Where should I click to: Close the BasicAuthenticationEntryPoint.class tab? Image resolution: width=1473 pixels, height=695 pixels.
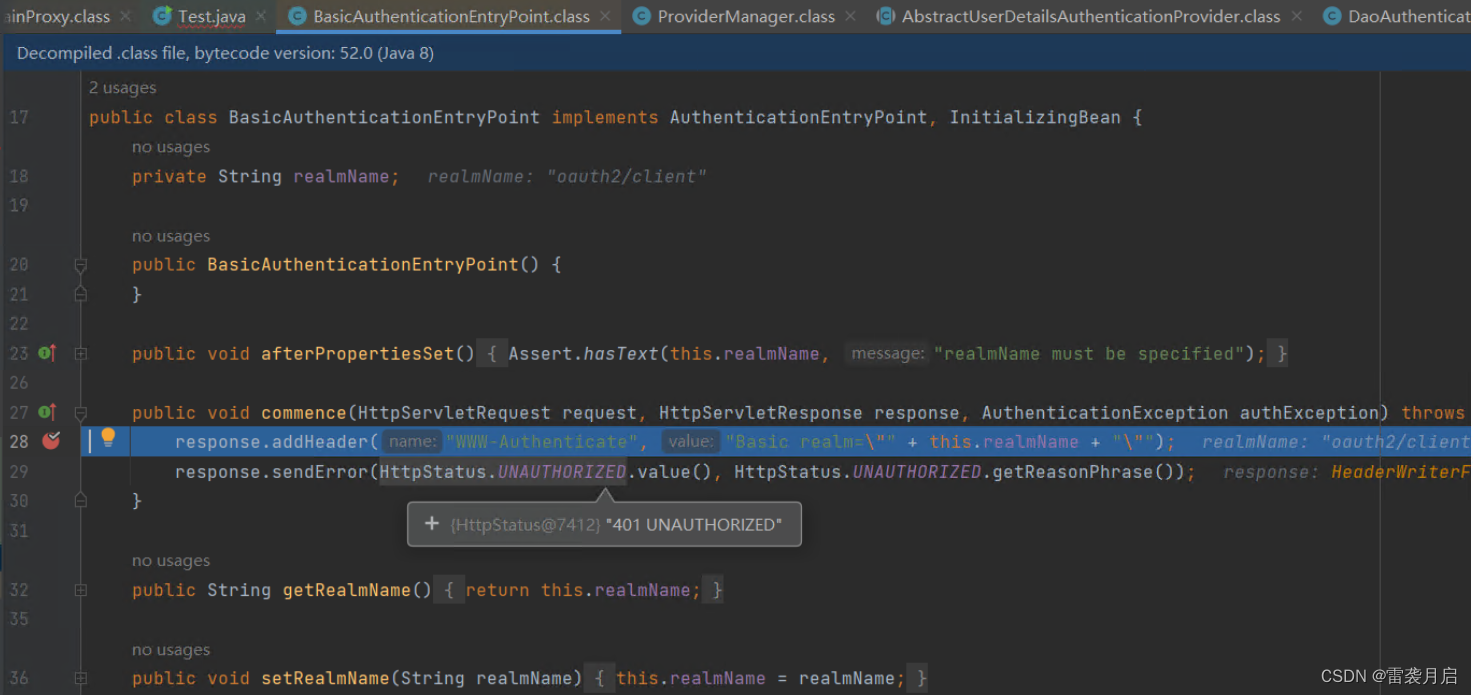pyautogui.click(x=605, y=16)
